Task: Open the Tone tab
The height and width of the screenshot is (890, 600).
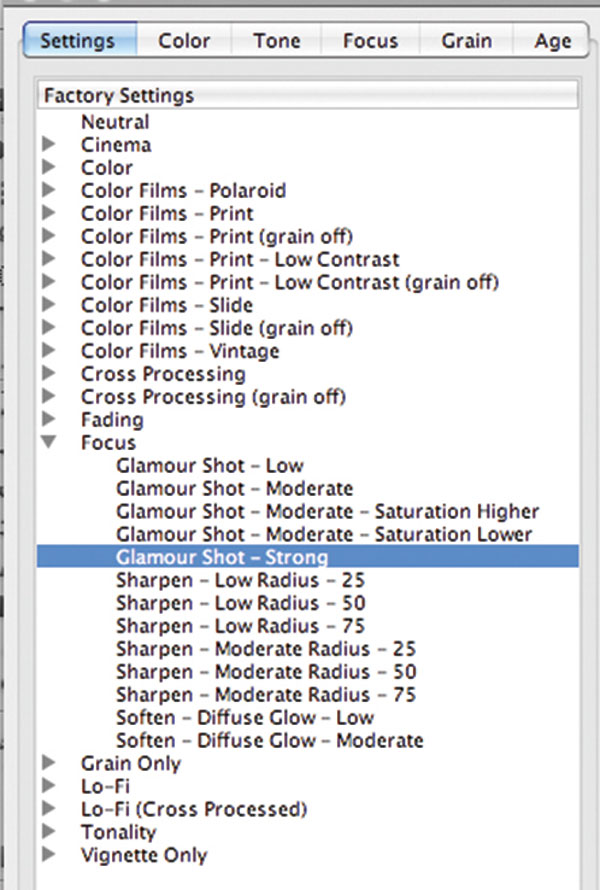Action: click(x=276, y=40)
